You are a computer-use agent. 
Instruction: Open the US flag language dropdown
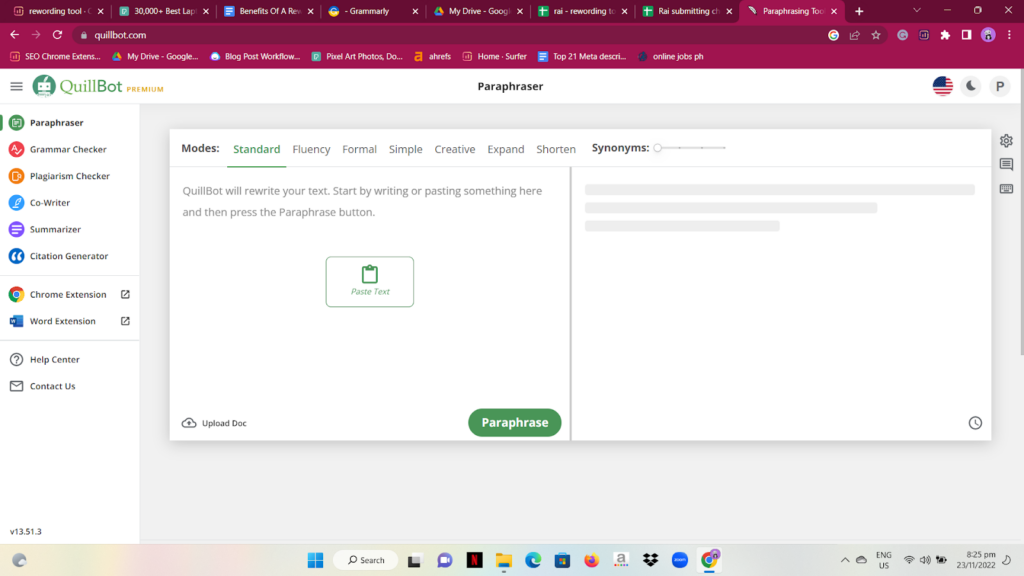(x=942, y=86)
